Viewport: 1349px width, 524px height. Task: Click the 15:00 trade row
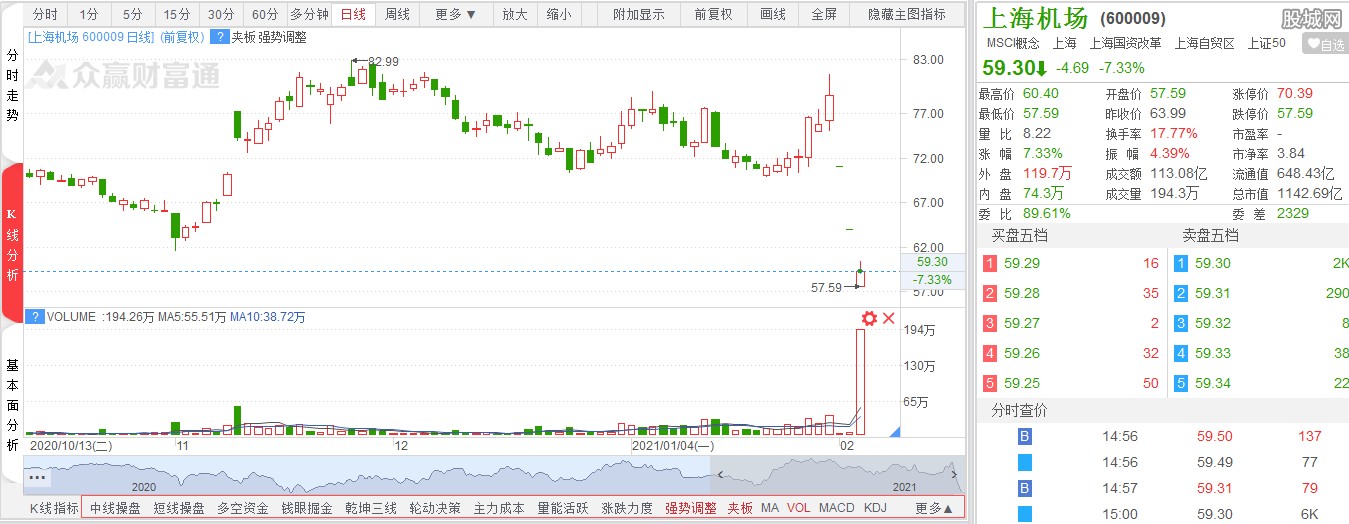pyautogui.click(x=1162, y=514)
